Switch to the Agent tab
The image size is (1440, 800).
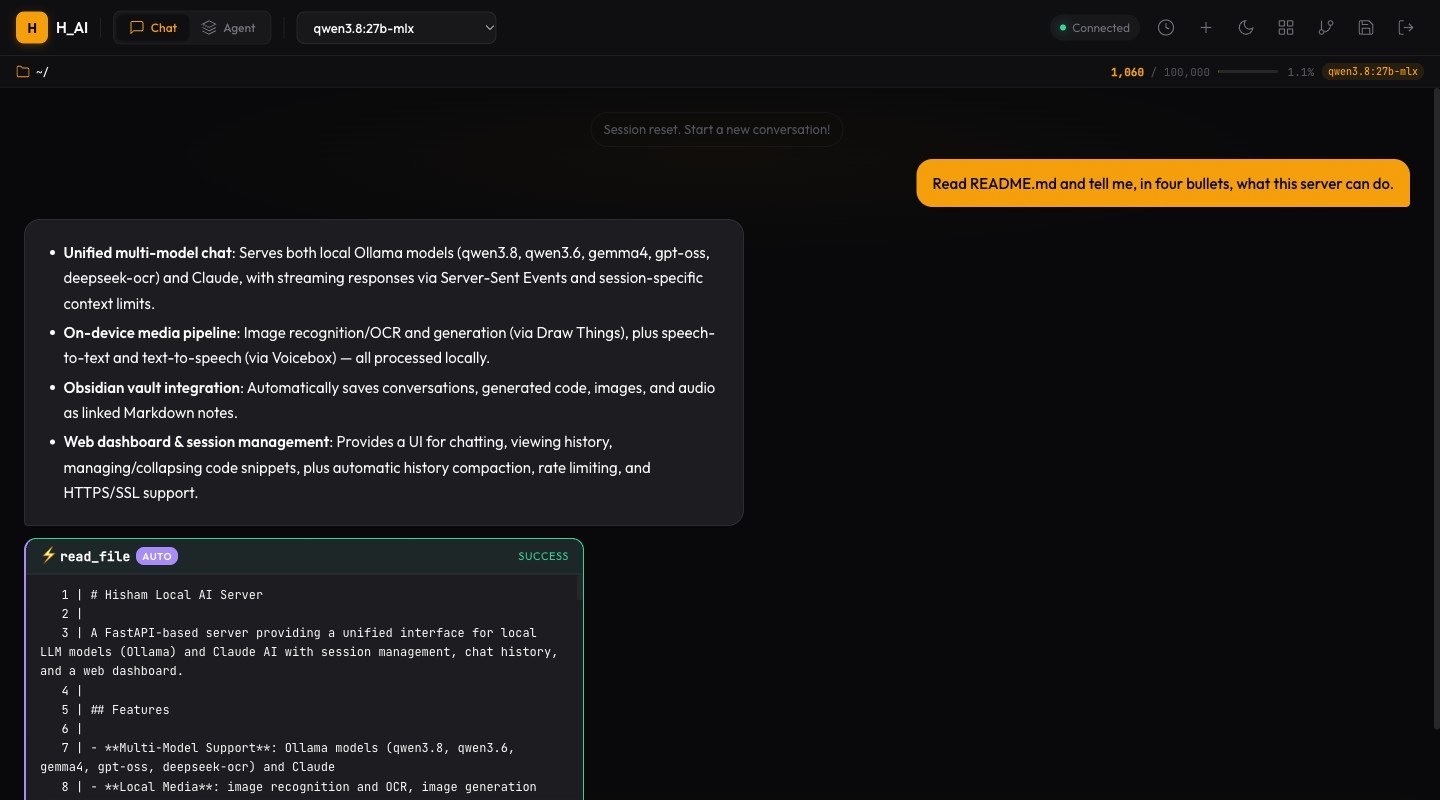point(229,28)
